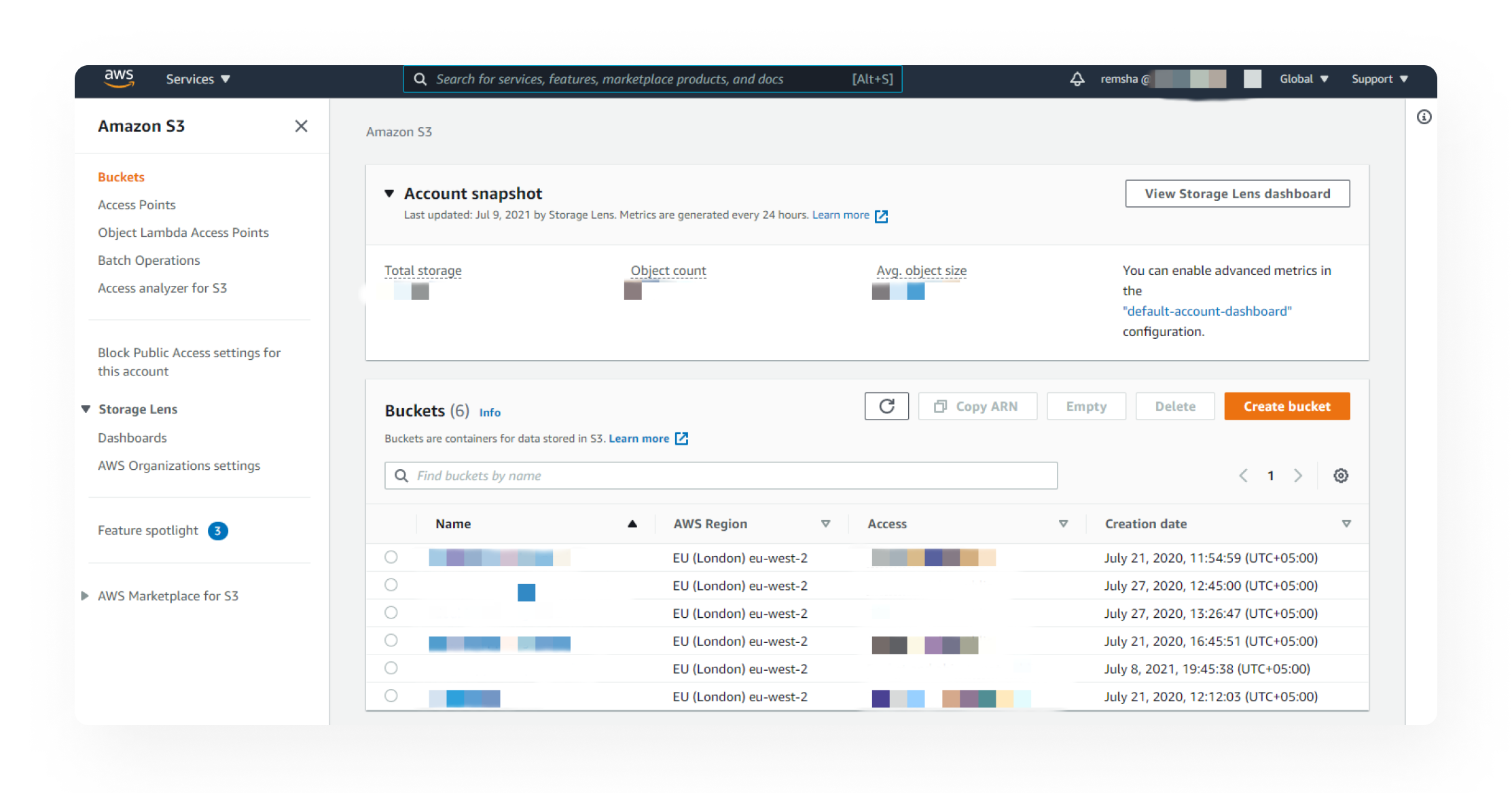Image resolution: width=1512 pixels, height=793 pixels.
Task: Click the refresh buckets button
Action: 886,406
